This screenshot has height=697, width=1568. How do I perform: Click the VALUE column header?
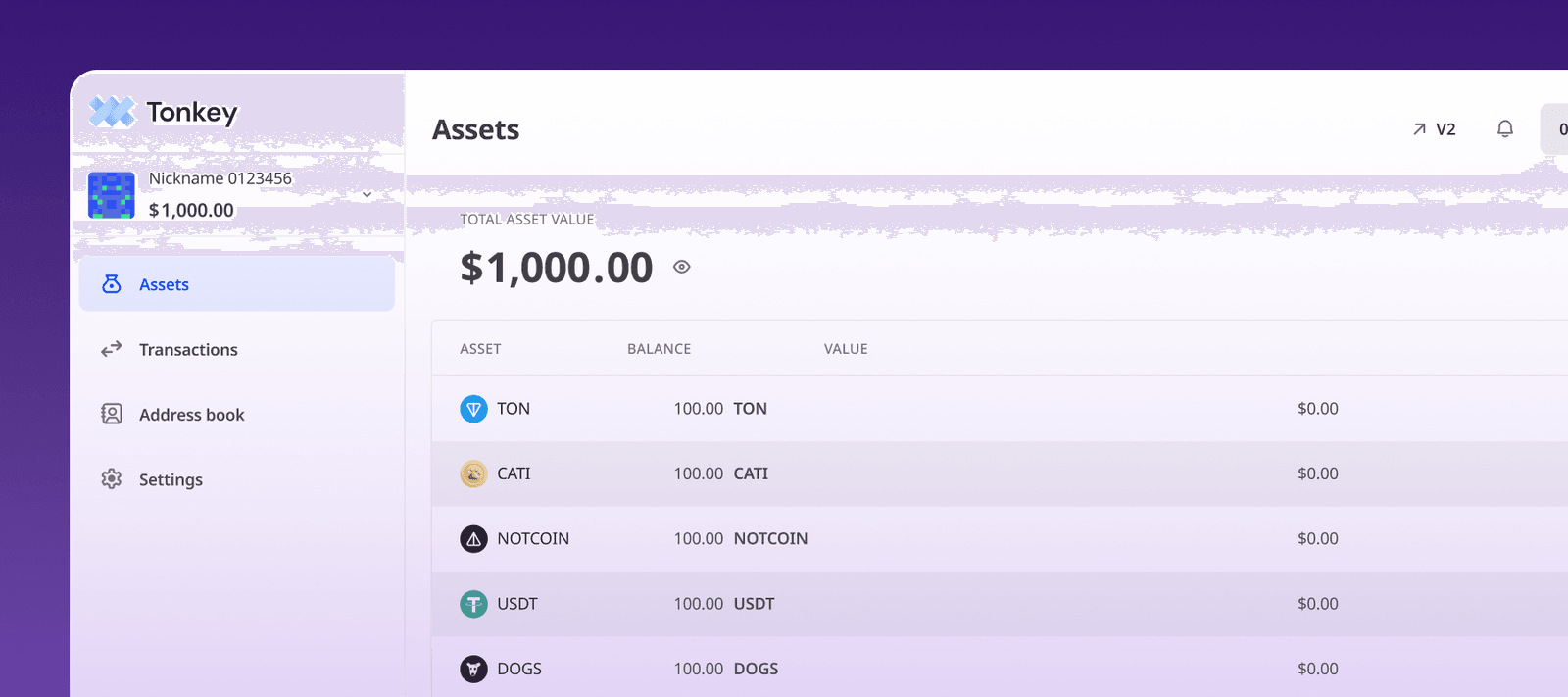point(846,349)
